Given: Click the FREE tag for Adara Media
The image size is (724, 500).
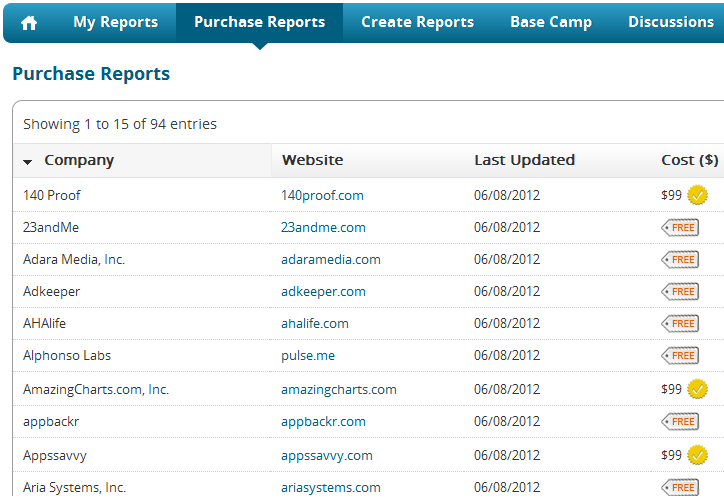Looking at the screenshot, I should tap(680, 259).
